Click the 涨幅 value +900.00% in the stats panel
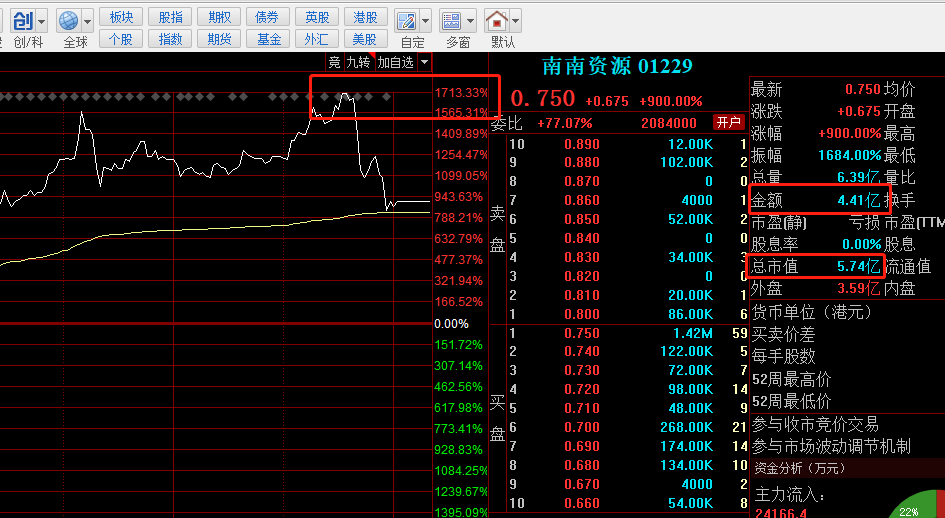This screenshot has height=518, width=945. coord(850,133)
